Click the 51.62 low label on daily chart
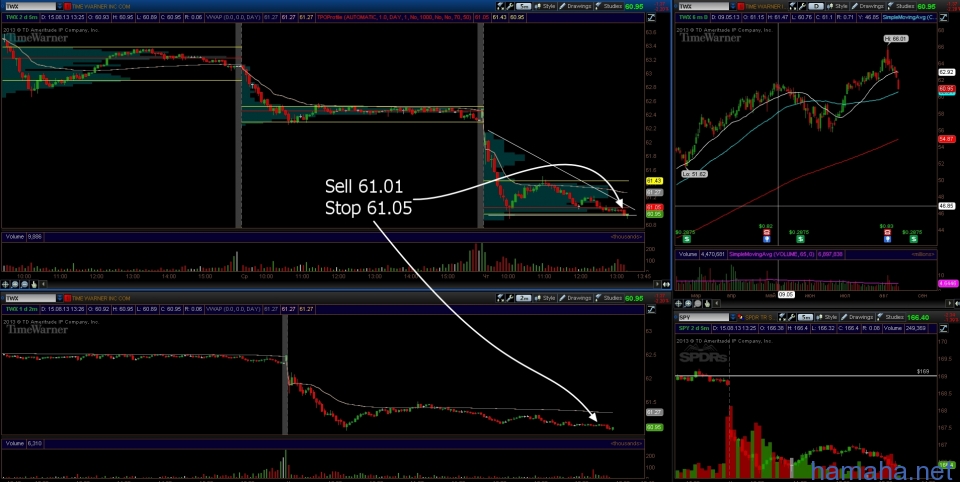The width and height of the screenshot is (960, 482). click(694, 174)
